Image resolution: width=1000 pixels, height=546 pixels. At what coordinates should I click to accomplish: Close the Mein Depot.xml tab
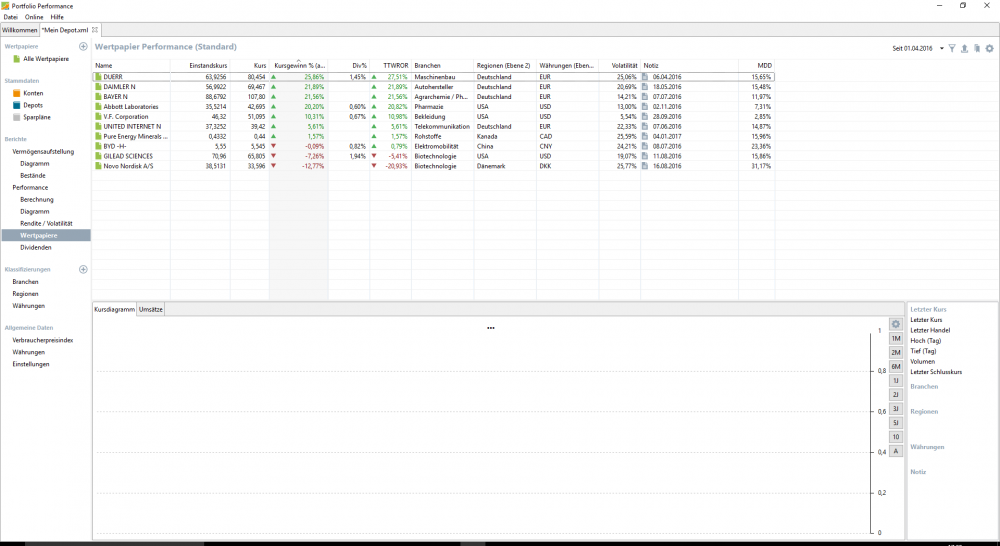(95, 30)
